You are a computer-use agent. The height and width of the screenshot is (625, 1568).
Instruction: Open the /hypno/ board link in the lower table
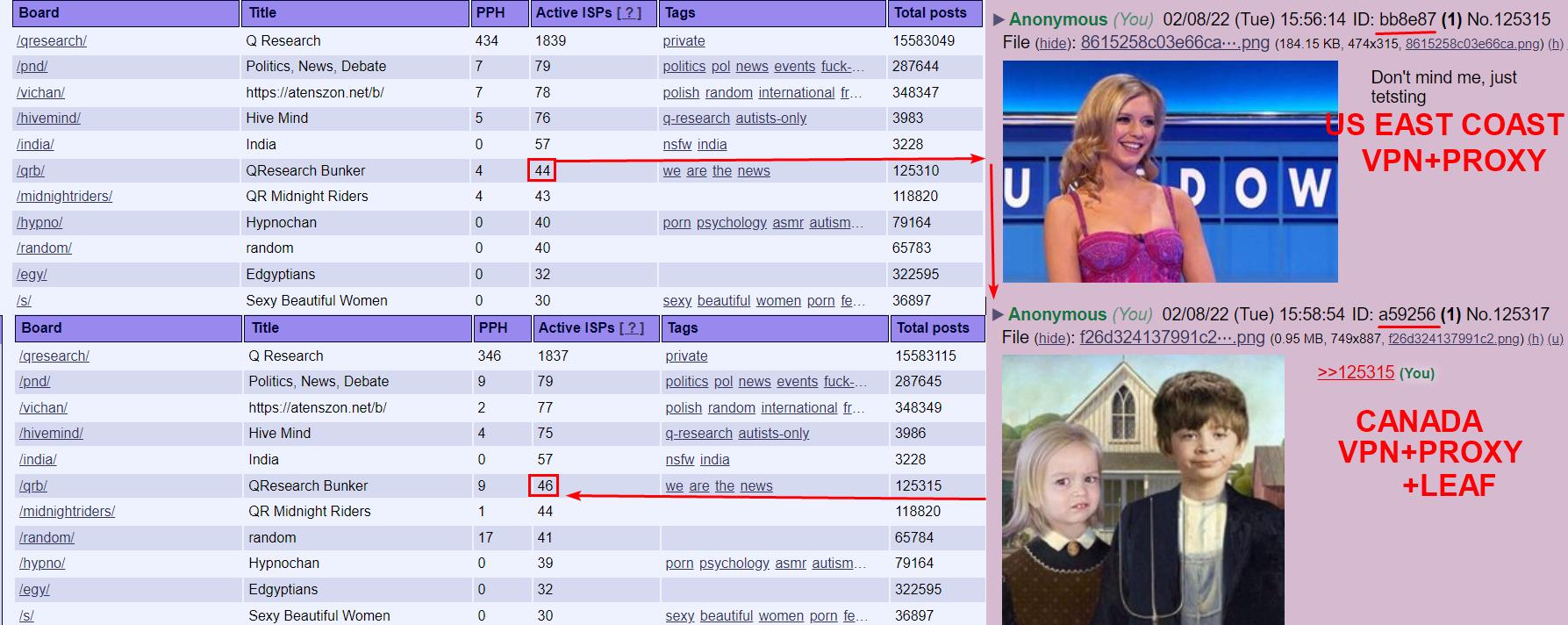42,564
